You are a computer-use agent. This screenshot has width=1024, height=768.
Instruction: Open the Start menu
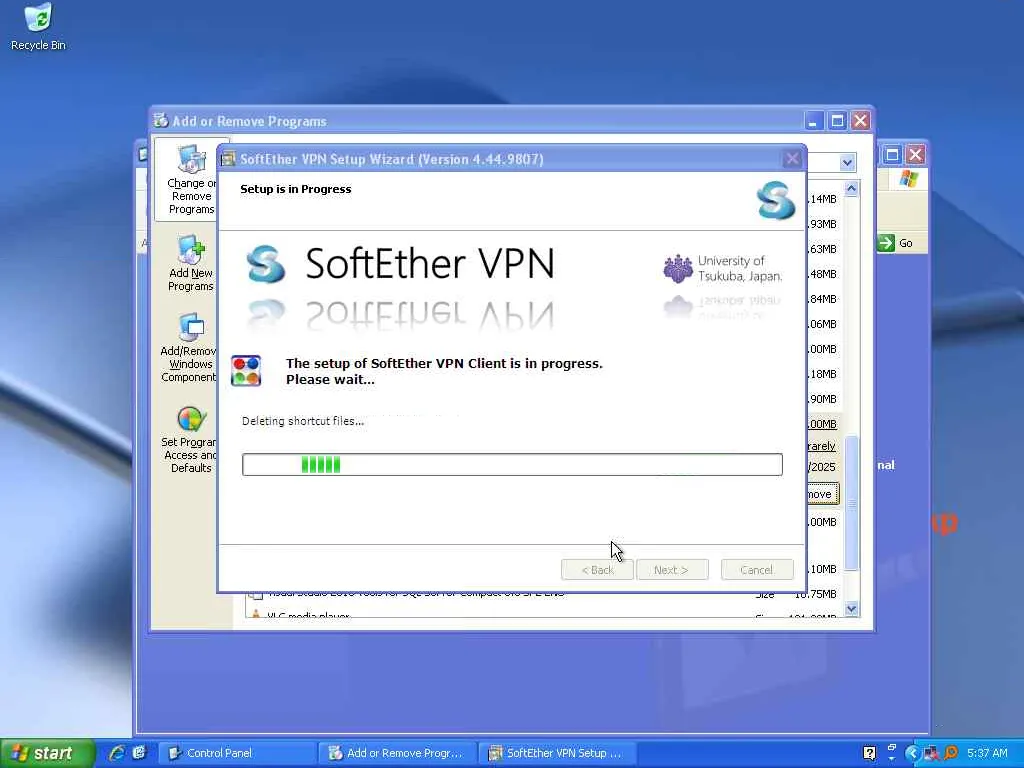[x=47, y=753]
